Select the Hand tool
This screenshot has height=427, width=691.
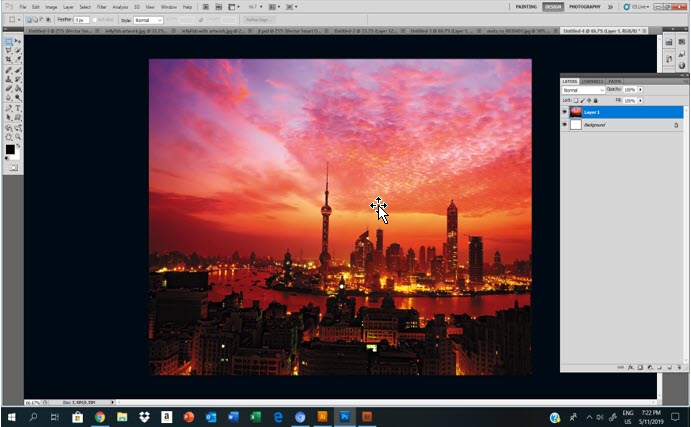pos(8,137)
